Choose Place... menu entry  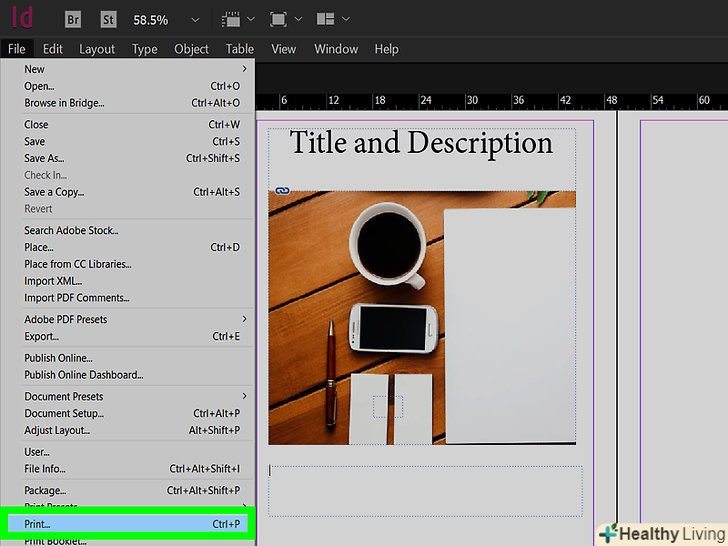coord(39,247)
